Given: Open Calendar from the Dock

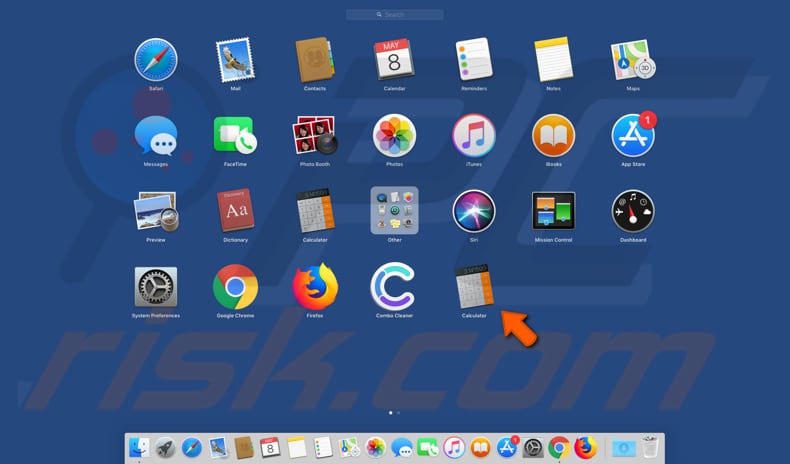Looking at the screenshot, I should (x=270, y=447).
